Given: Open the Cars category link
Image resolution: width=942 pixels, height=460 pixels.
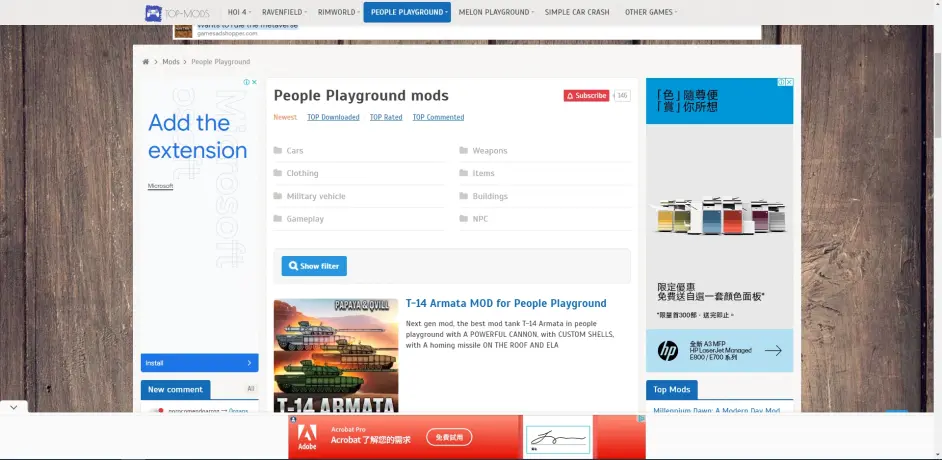Looking at the screenshot, I should pos(295,151).
